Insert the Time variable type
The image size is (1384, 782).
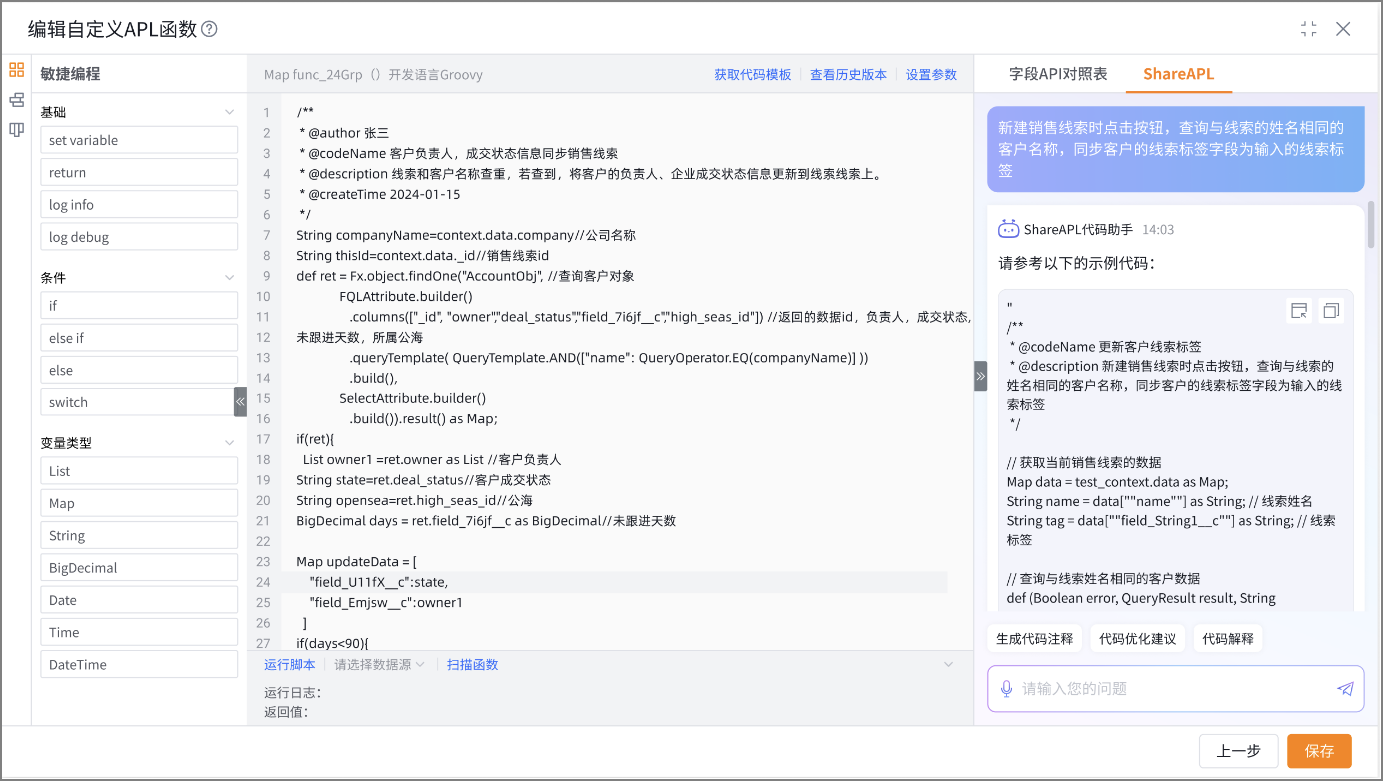coord(139,632)
